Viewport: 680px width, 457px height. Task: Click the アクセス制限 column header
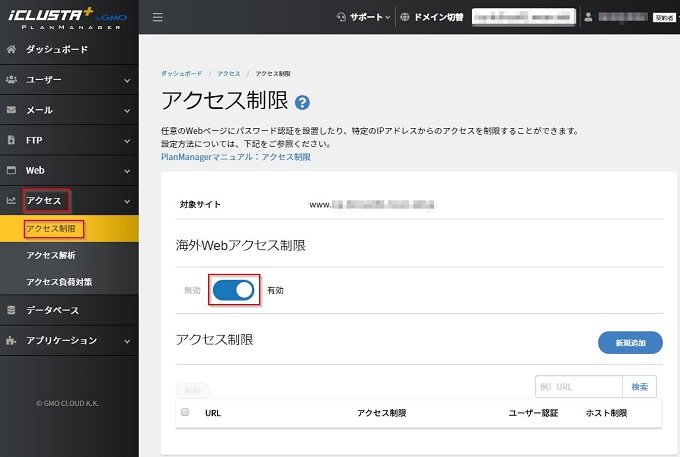(x=382, y=413)
